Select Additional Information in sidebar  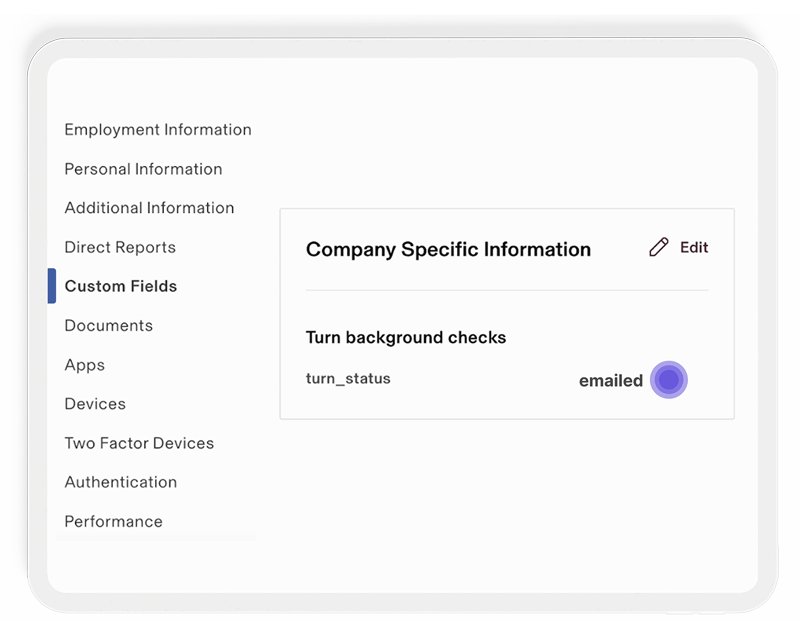(149, 208)
